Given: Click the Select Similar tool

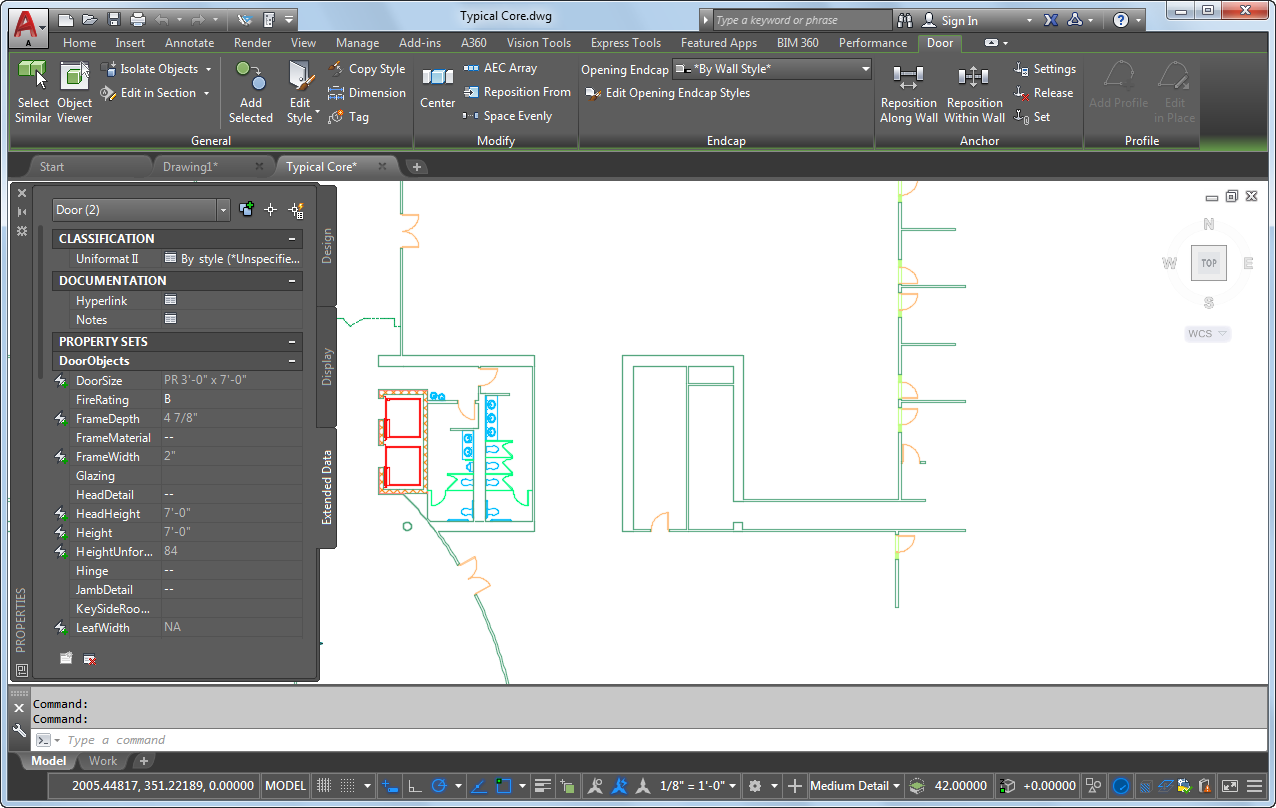Looking at the screenshot, I should 32,92.
